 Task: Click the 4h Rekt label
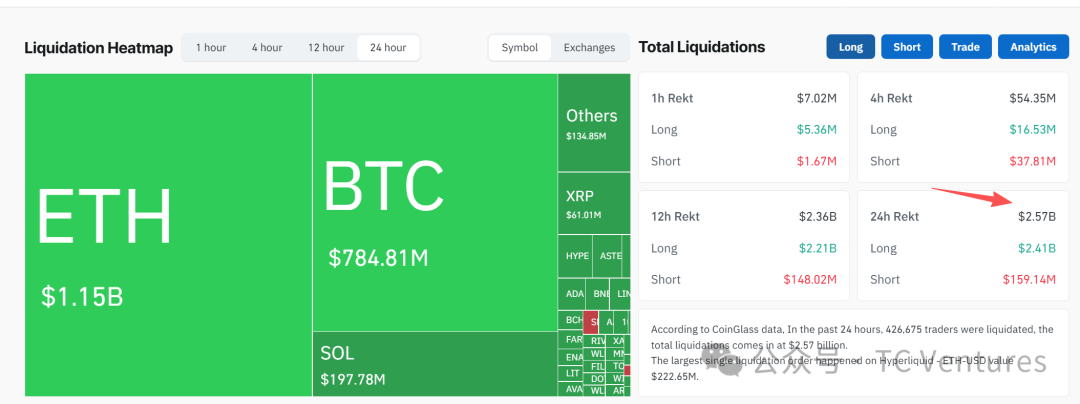pos(891,98)
